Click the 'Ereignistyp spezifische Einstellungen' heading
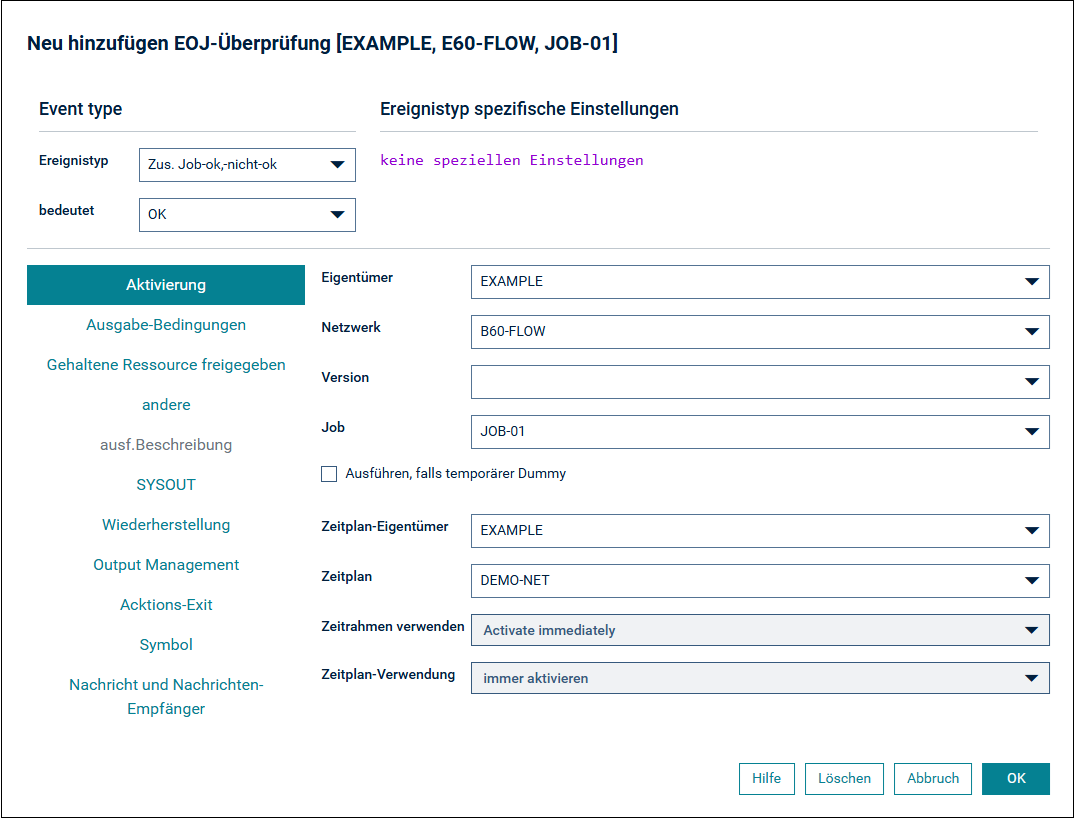This screenshot has width=1075, height=820. click(x=529, y=109)
